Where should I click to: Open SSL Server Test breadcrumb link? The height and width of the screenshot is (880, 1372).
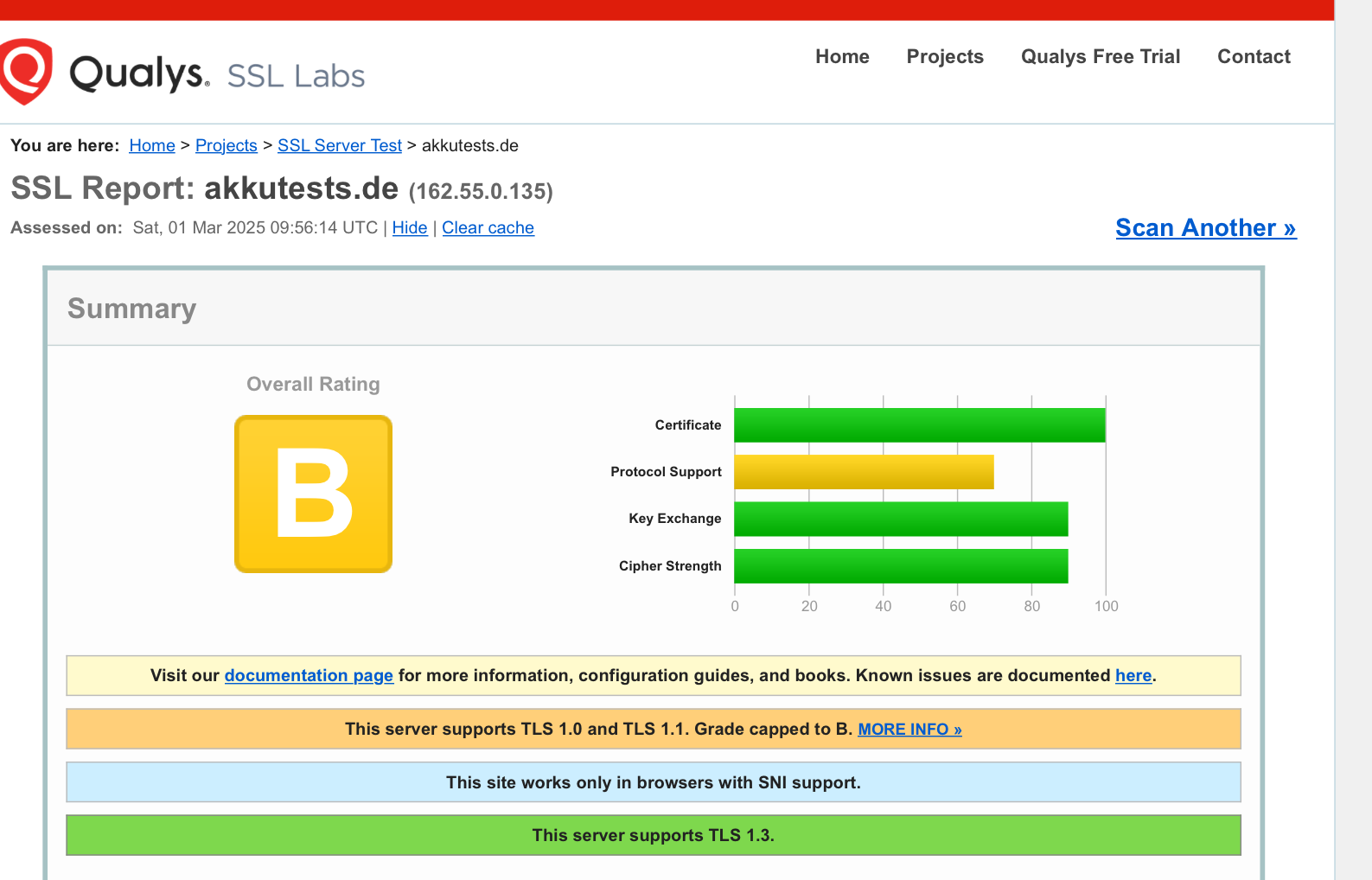(x=340, y=145)
